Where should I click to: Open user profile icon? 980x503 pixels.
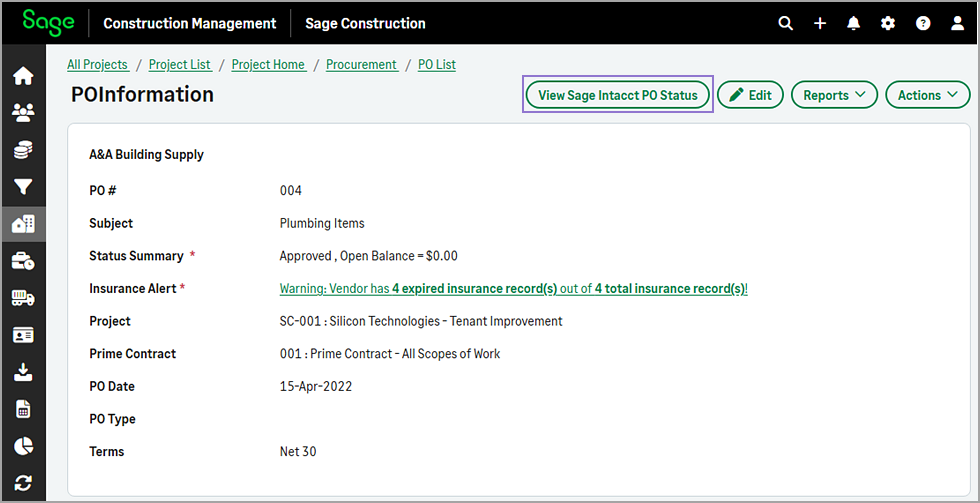coord(958,24)
